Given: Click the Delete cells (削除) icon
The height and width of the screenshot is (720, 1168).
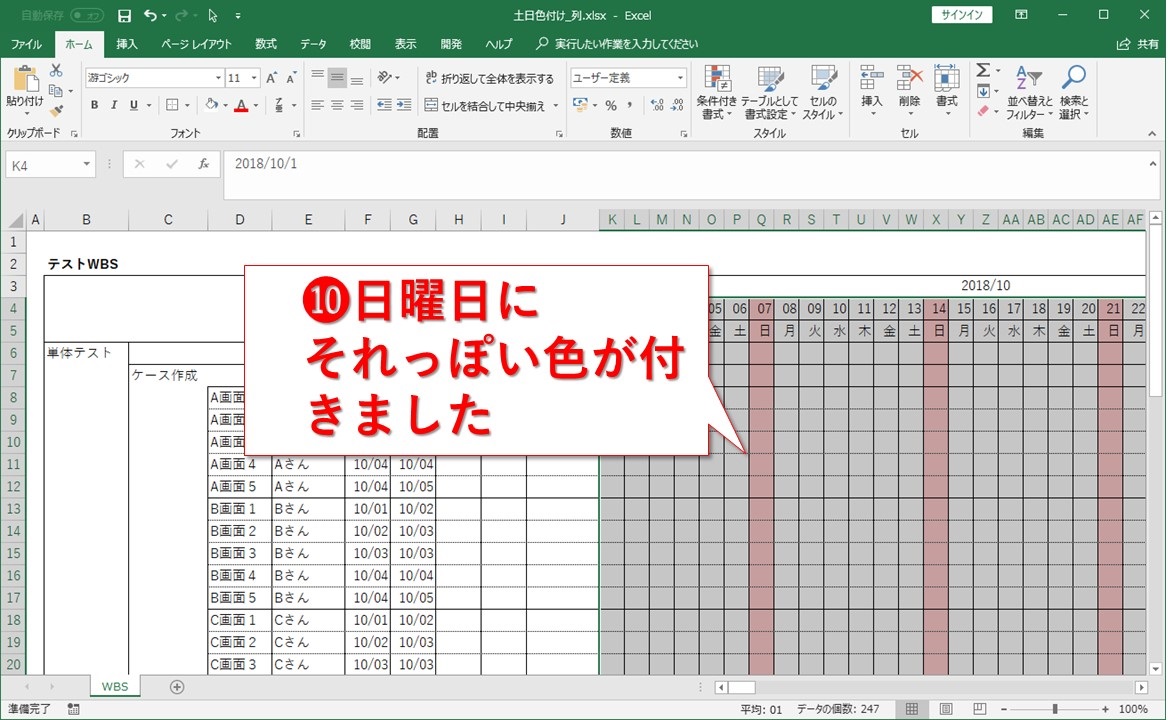Looking at the screenshot, I should (x=908, y=92).
